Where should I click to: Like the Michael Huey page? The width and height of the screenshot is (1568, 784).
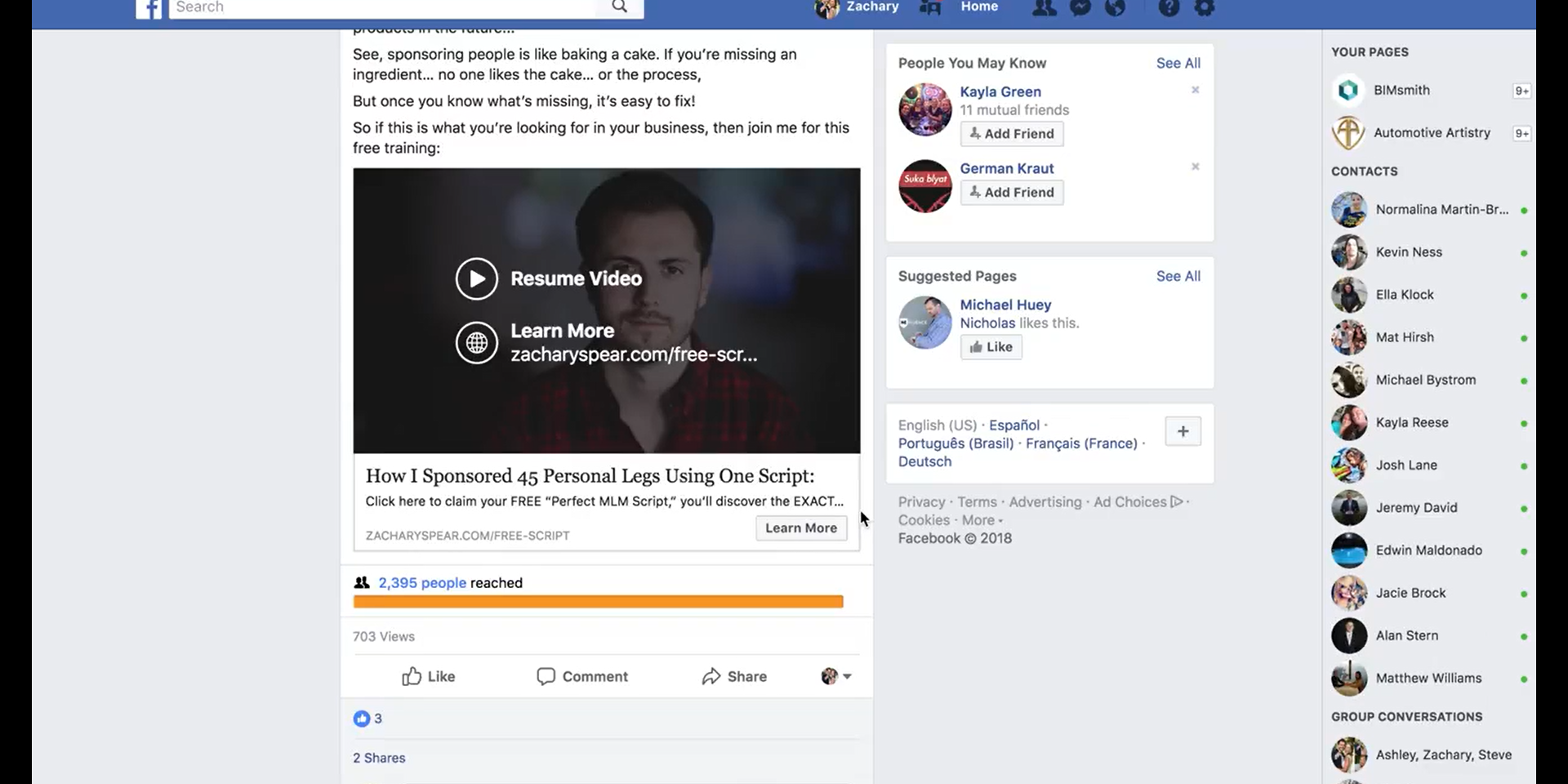click(991, 347)
